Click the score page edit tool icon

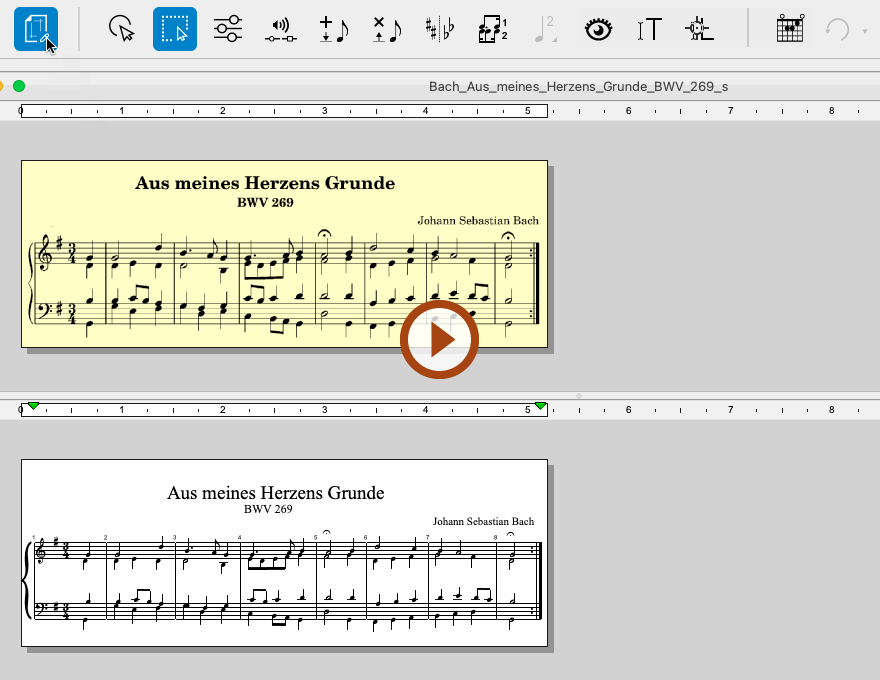tap(36, 29)
